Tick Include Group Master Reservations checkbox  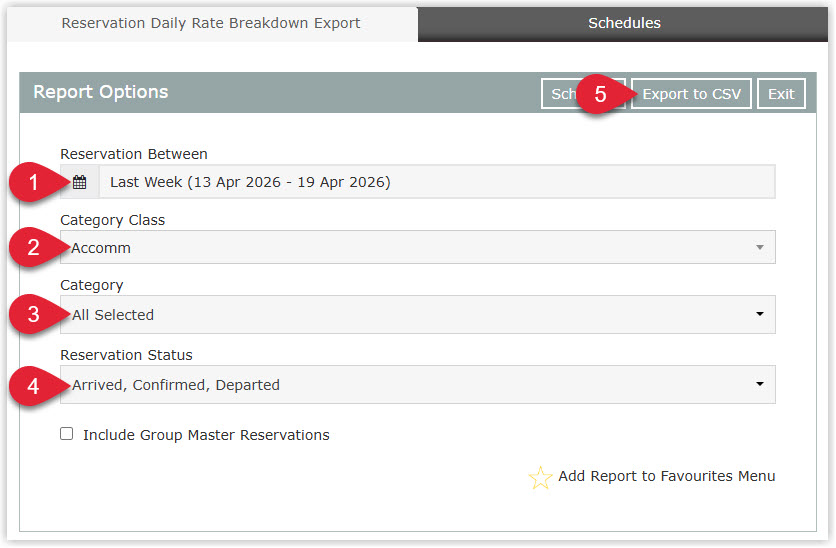point(67,434)
